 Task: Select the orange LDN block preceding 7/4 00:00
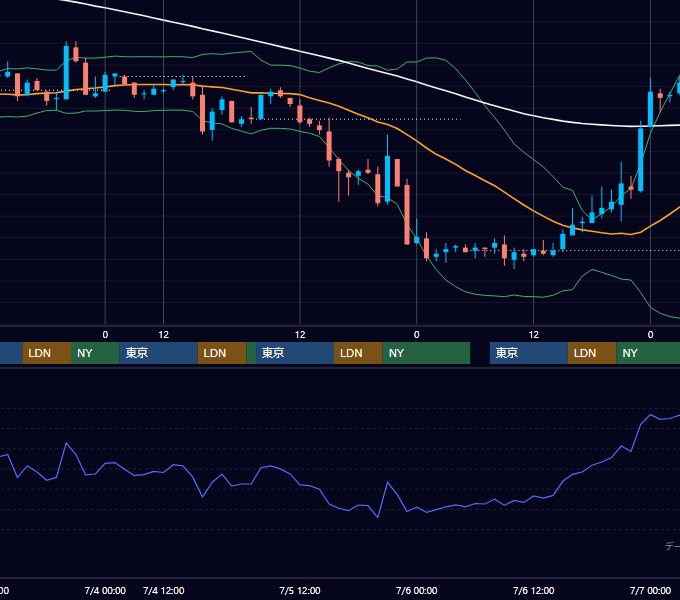pos(47,353)
